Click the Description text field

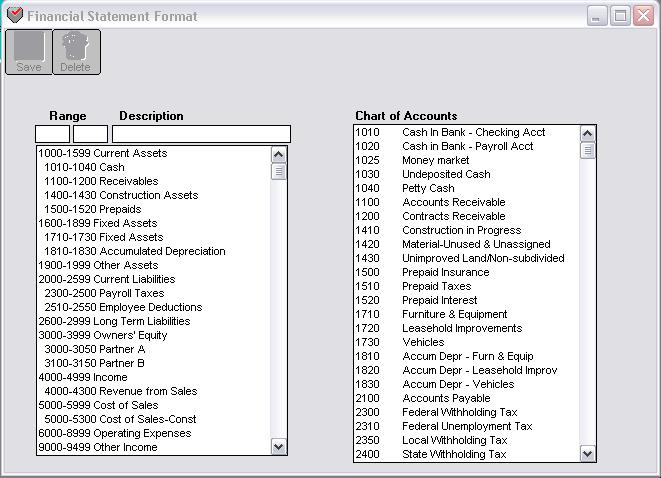click(x=201, y=134)
